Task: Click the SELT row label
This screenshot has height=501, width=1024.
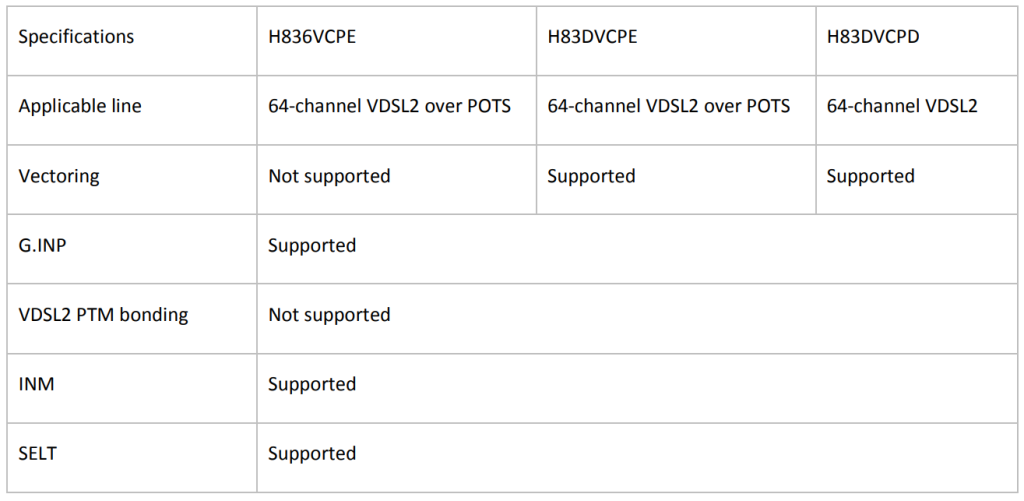Action: [38, 454]
